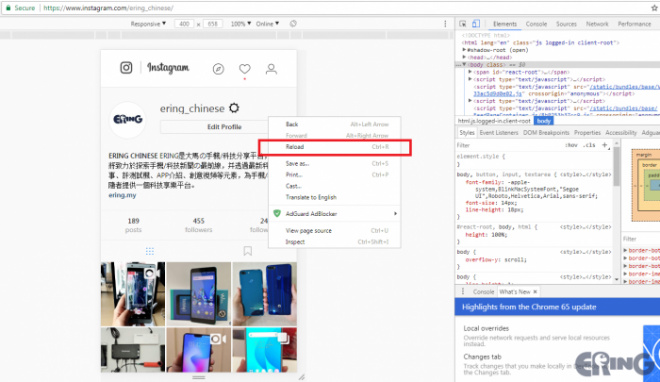Viewport: 660px width, 382px height.
Task: Open the Online throttling dropdown
Action: click(x=267, y=24)
